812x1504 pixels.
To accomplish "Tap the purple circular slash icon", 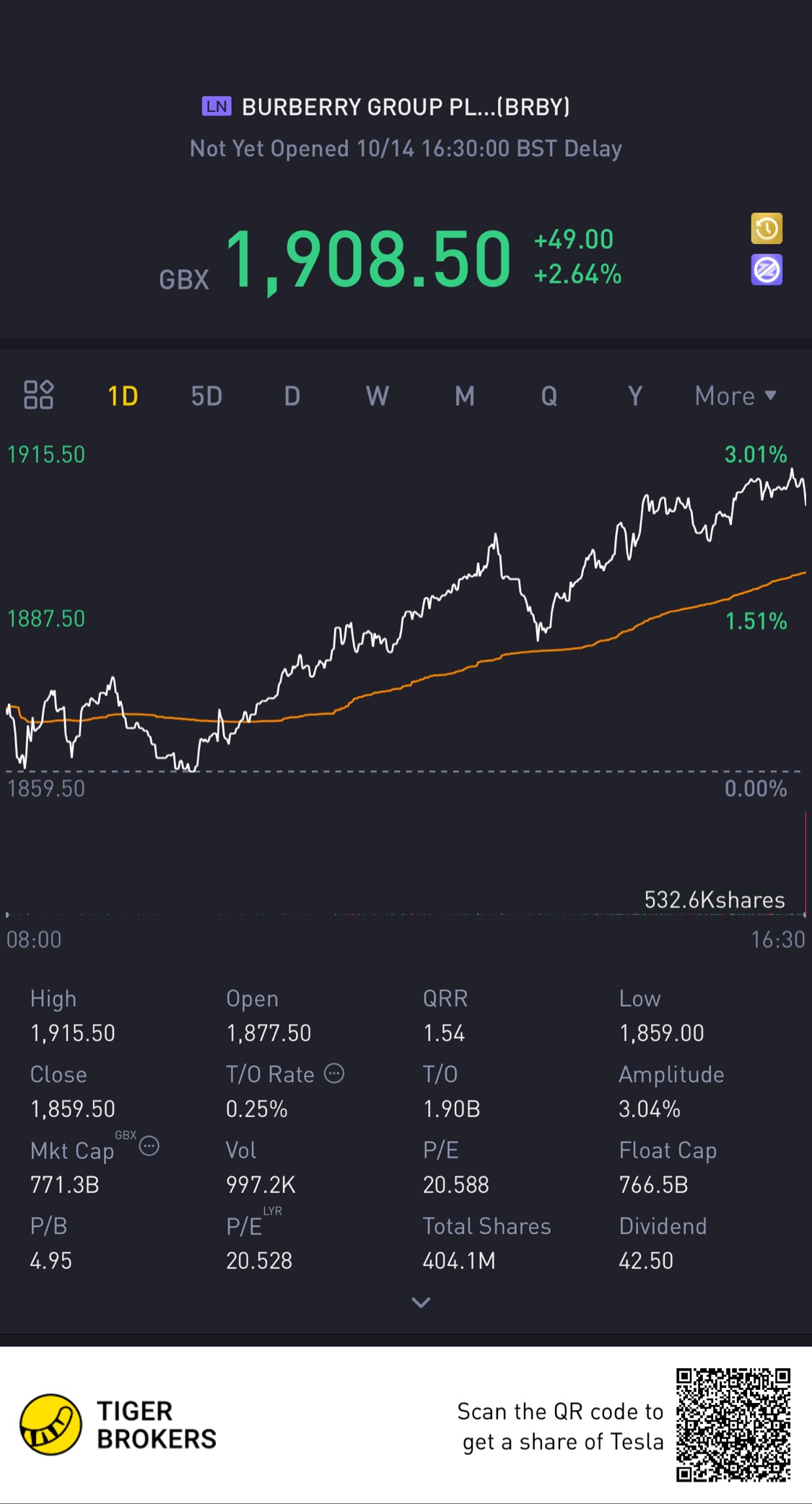I will pyautogui.click(x=767, y=270).
